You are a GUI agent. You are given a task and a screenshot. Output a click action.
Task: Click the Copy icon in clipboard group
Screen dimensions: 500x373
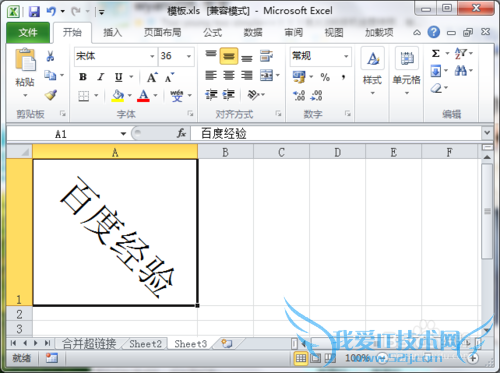point(50,75)
